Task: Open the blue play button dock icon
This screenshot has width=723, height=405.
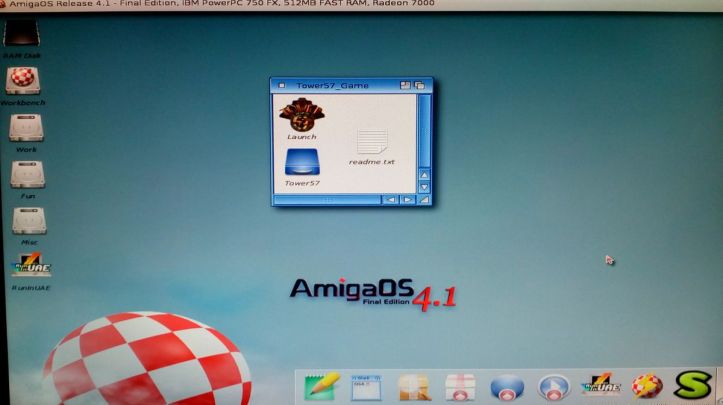Action: pos(553,387)
